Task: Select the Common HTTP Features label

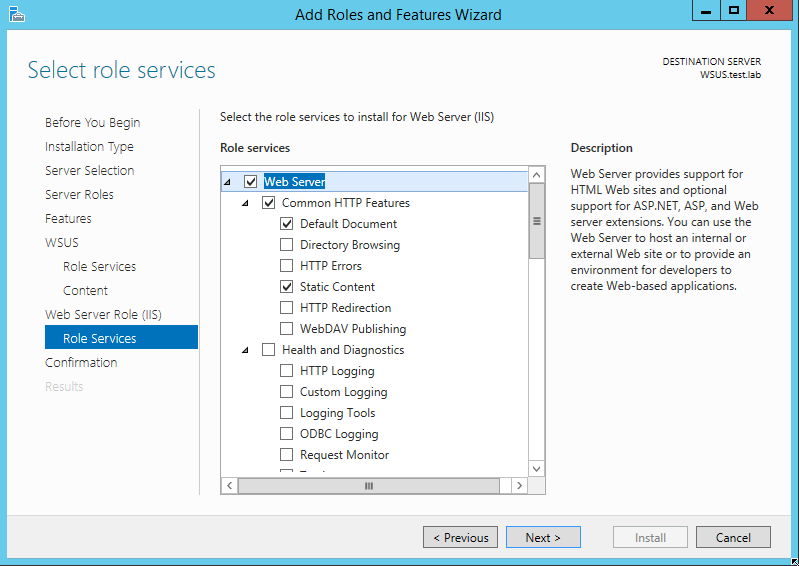Action: [x=345, y=203]
